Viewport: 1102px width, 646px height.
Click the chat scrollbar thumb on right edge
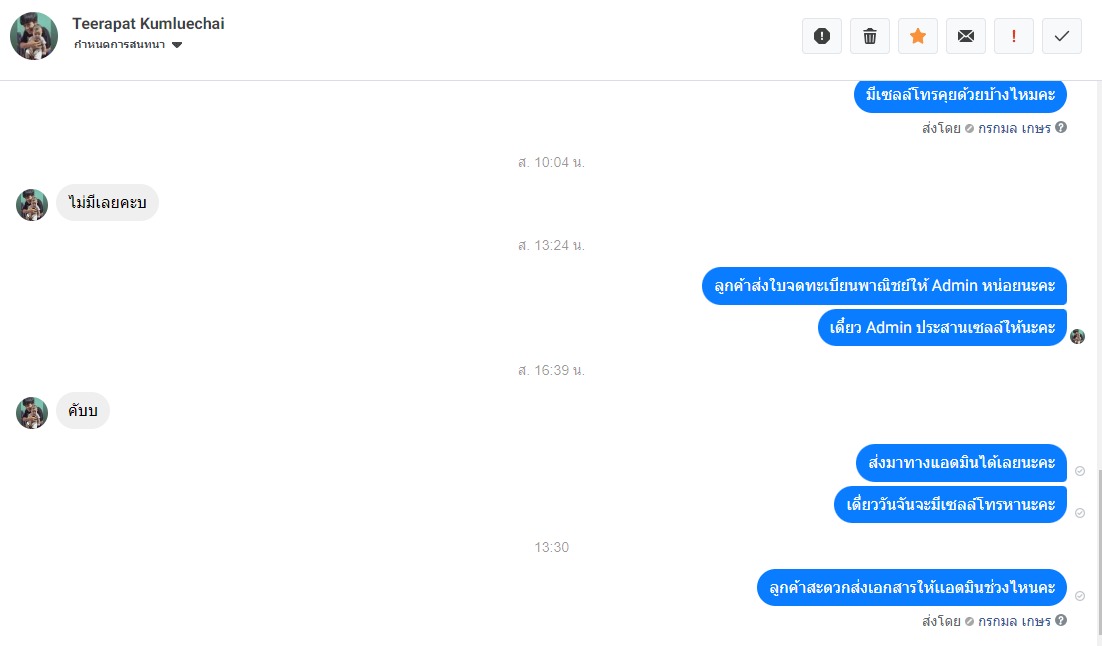1098,557
